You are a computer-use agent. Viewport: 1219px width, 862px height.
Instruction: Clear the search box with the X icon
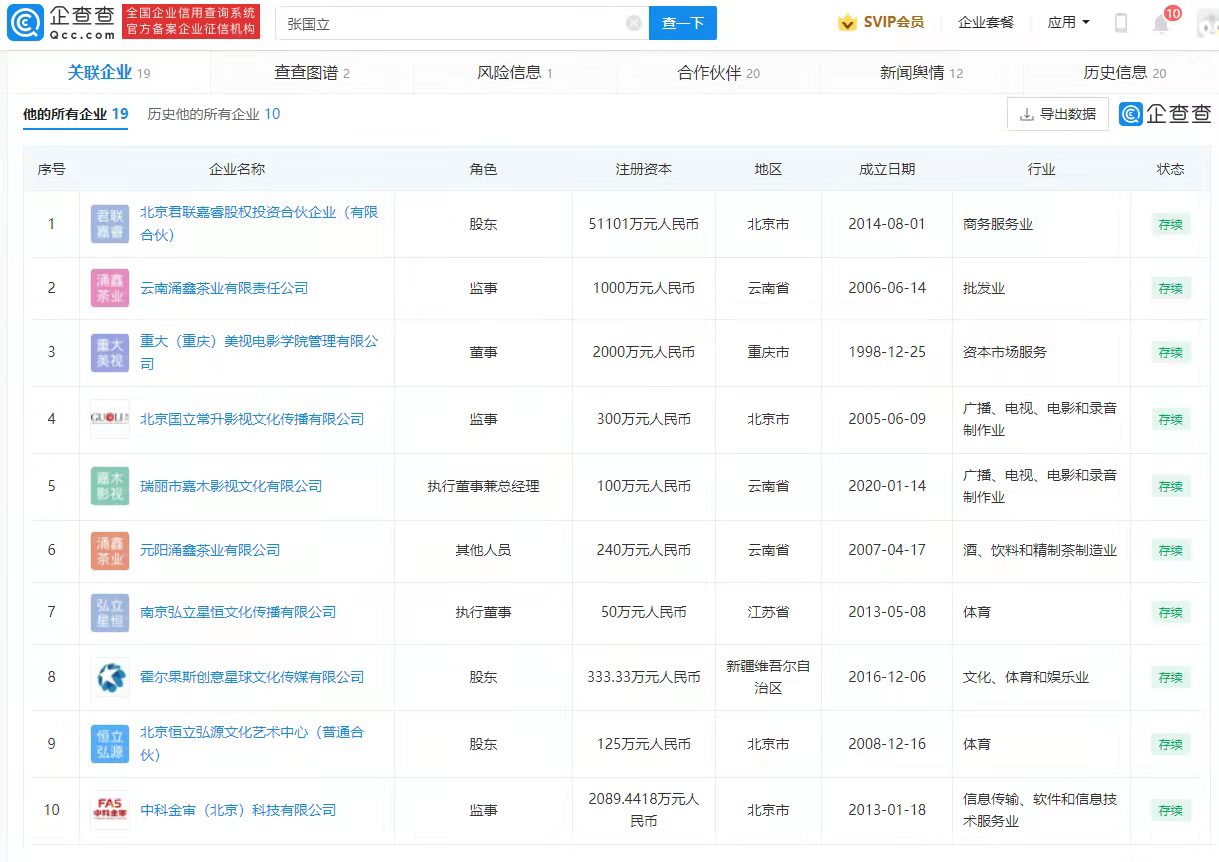[634, 23]
